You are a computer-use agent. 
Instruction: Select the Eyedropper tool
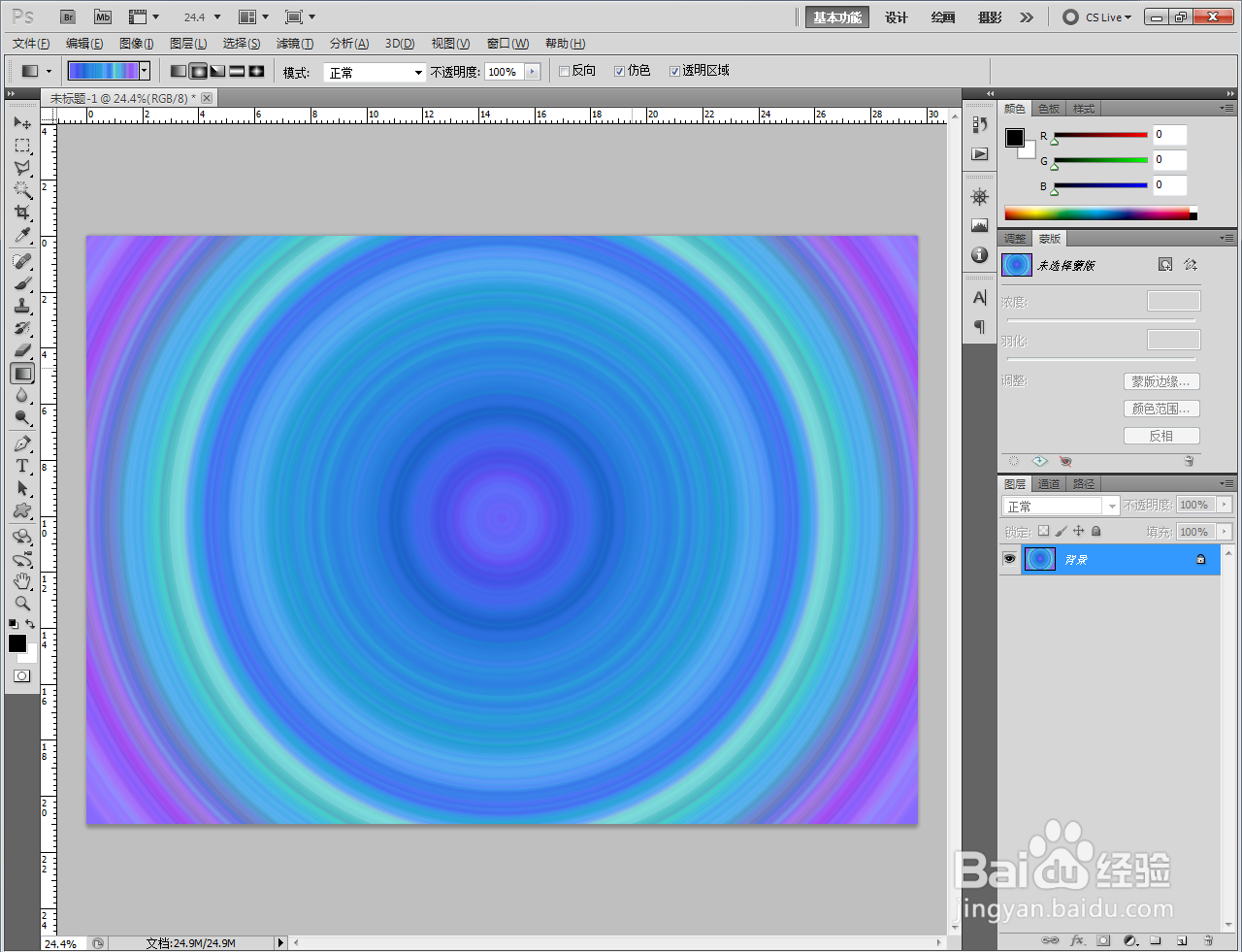point(22,235)
